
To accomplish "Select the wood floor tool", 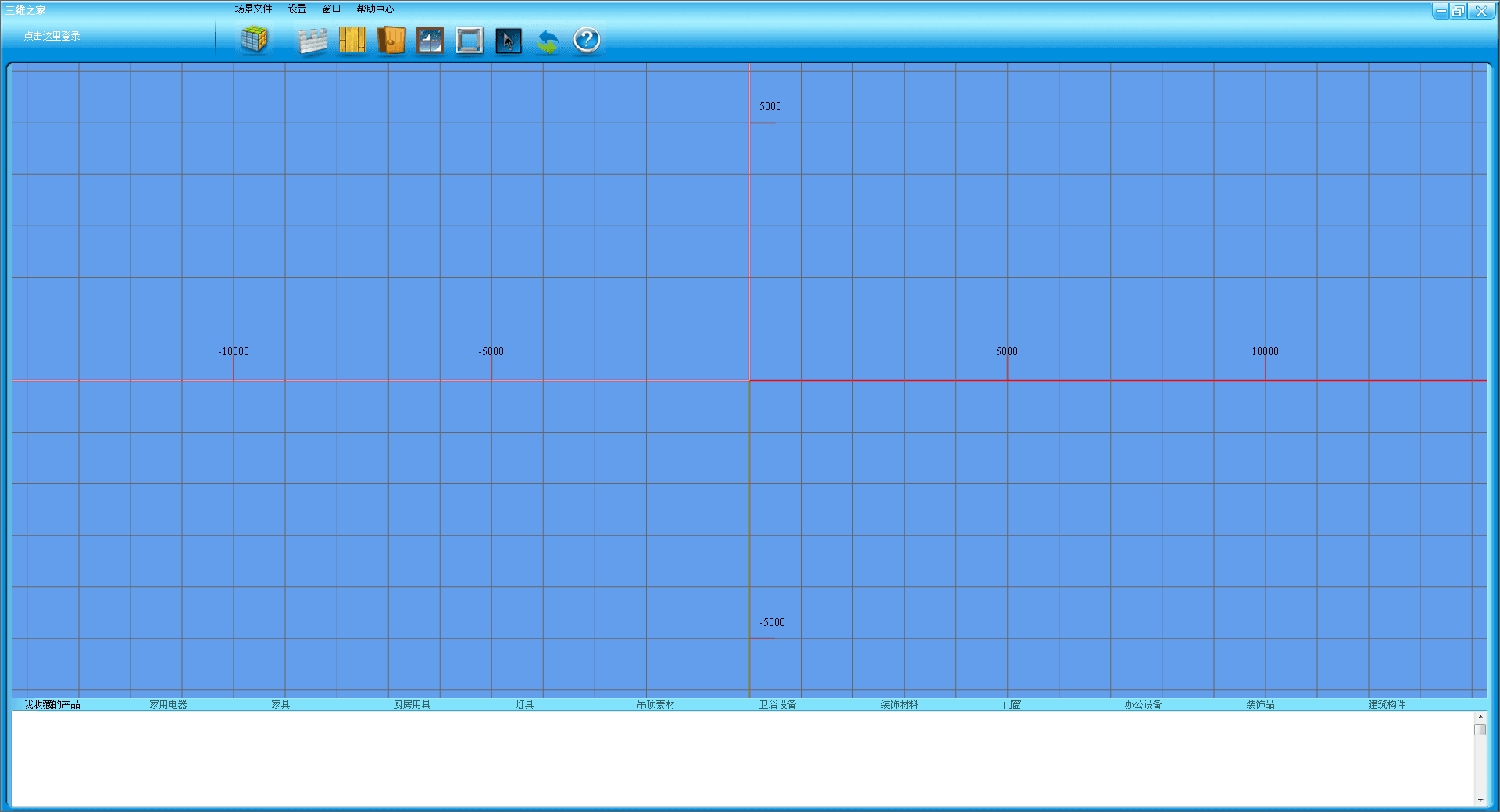I will pos(352,40).
